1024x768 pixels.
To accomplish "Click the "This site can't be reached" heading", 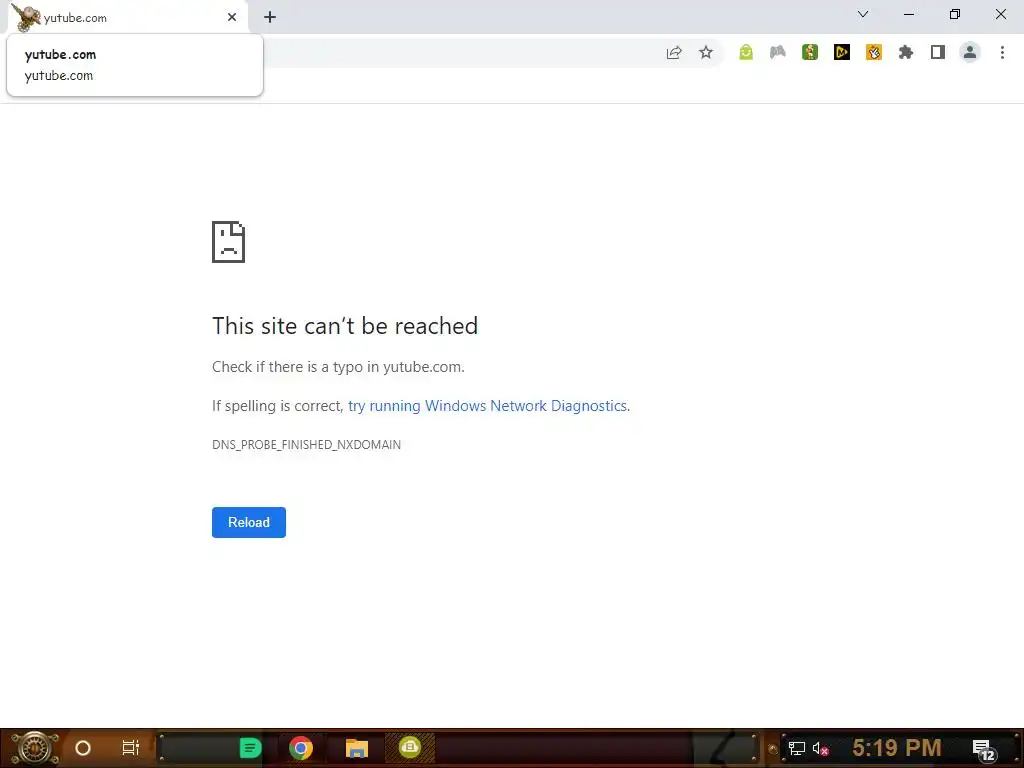I will click(x=345, y=326).
